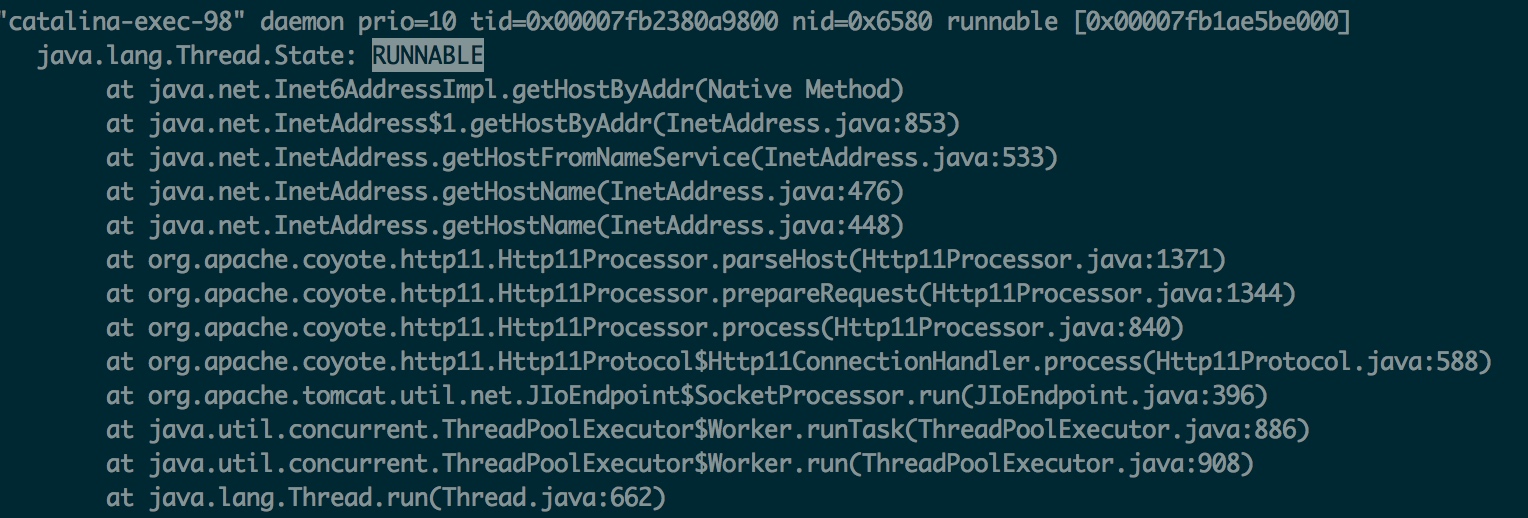Screen dimensions: 1528x518
Task: Click the getHostName frame at InetAddress.java:448
Action: coord(505,227)
